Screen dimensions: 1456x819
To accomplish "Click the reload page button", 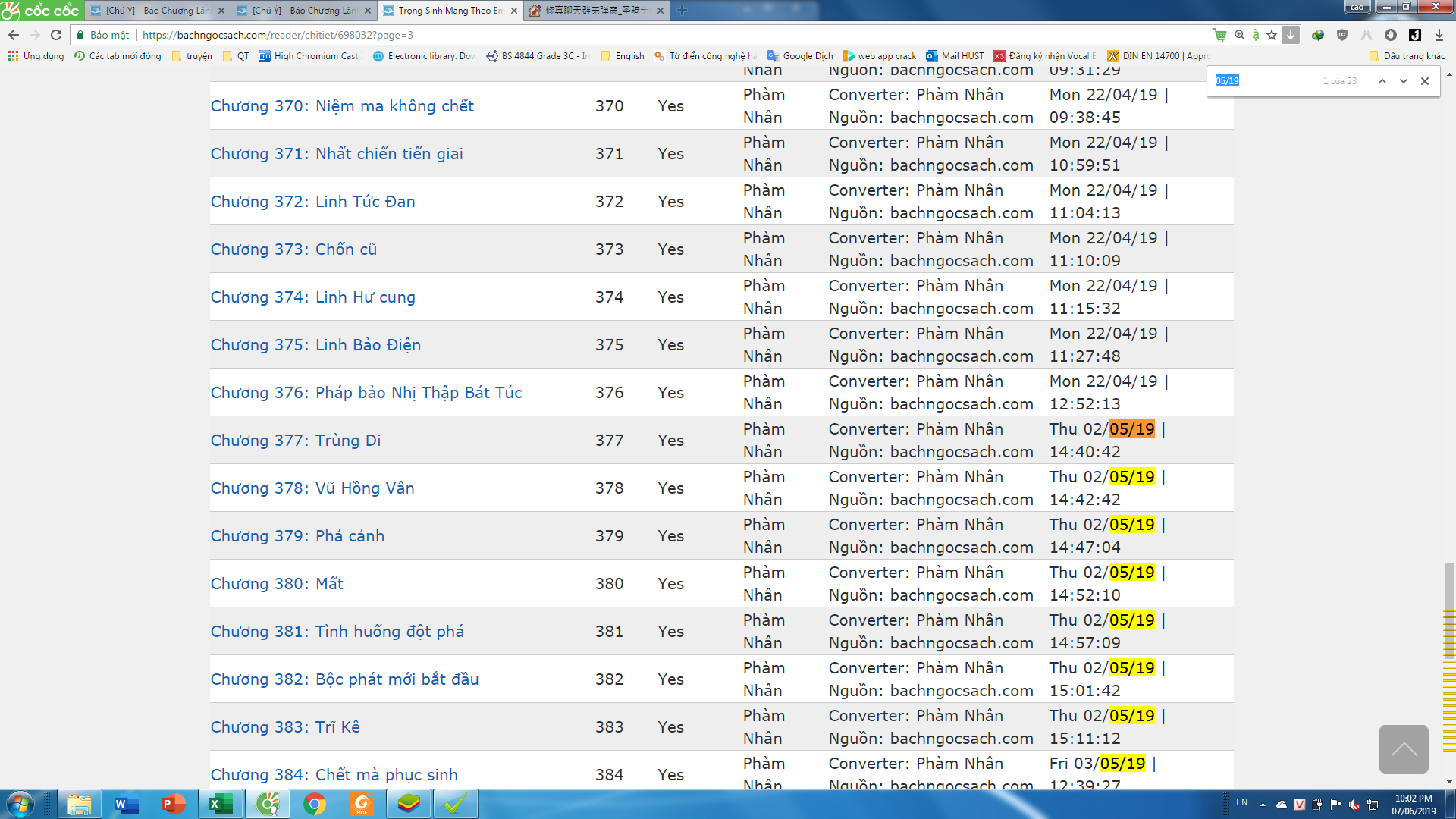I will (56, 35).
